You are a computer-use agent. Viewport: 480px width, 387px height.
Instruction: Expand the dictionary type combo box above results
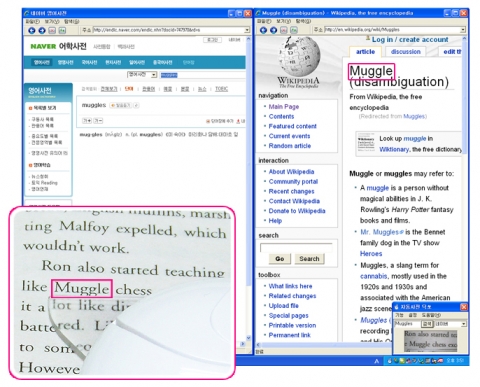(142, 75)
